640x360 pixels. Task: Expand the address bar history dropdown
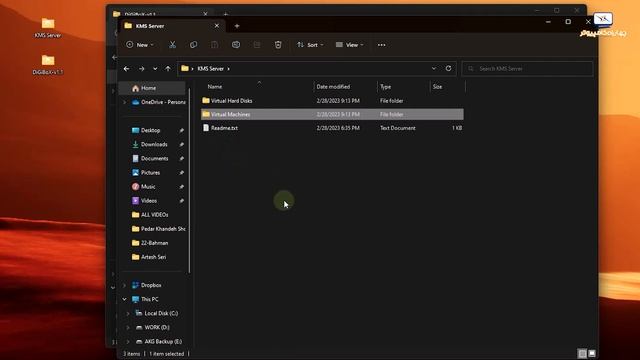pos(434,68)
